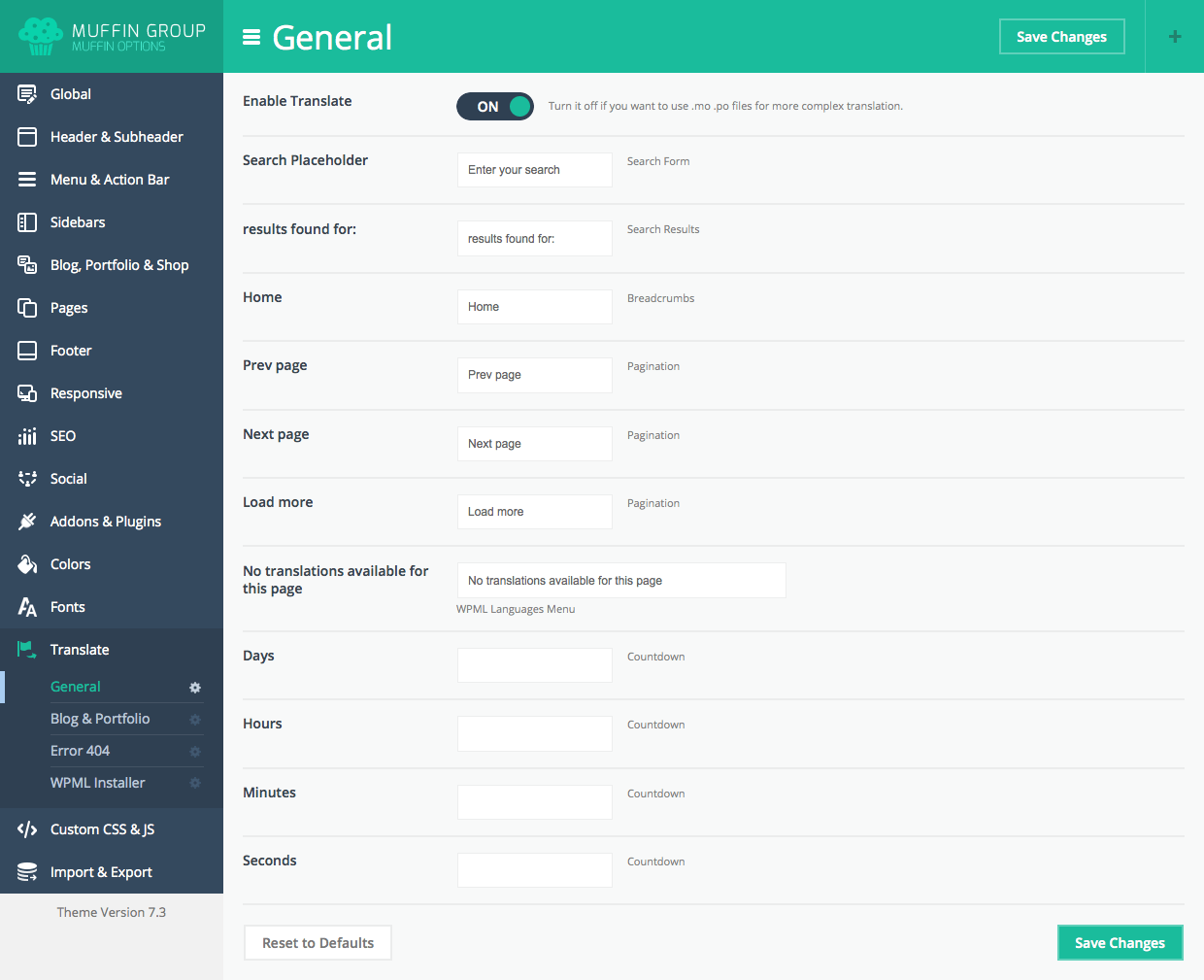Click the Global sidebar icon
This screenshot has width=1204, height=980.
[27, 94]
